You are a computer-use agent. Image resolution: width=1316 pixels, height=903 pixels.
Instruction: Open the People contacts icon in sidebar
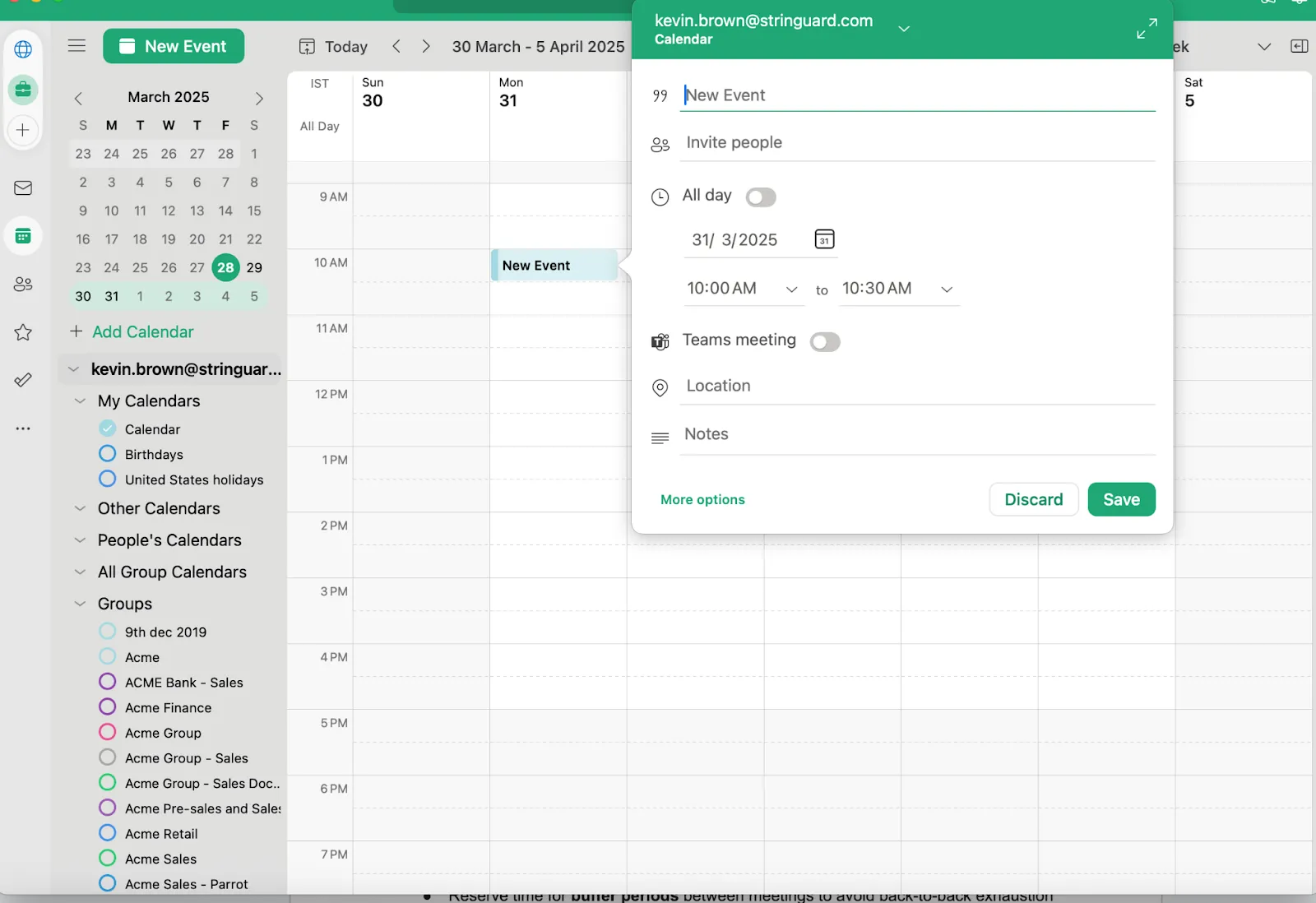[23, 284]
